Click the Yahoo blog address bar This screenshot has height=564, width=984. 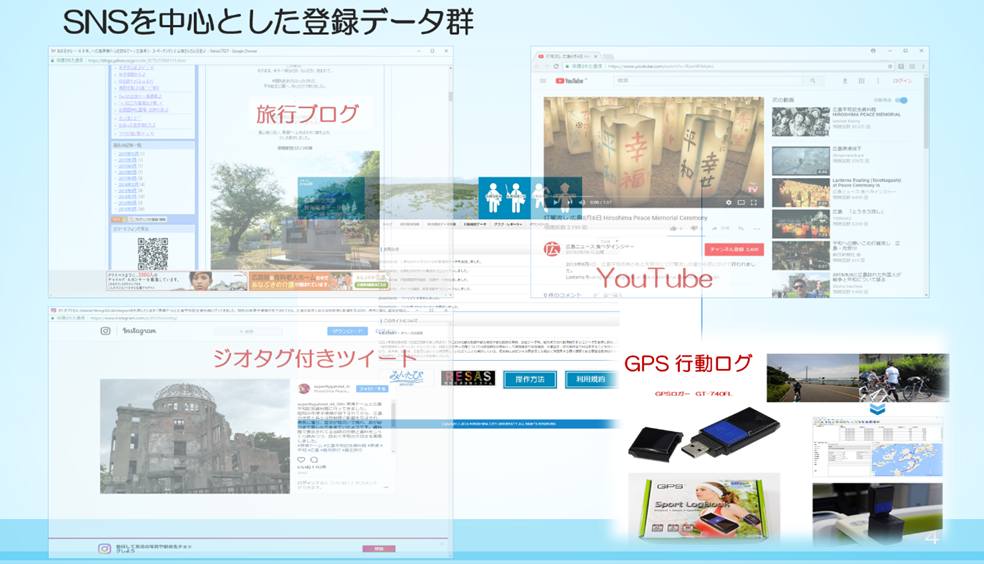pos(251,61)
